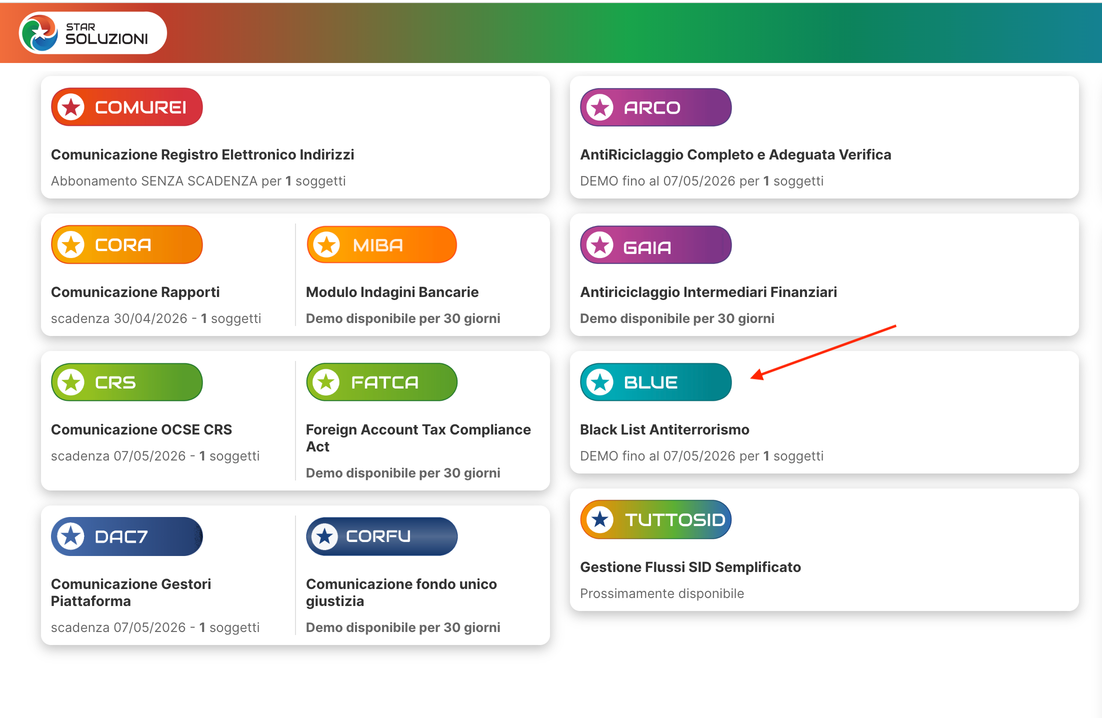Open the CORFU module badge
This screenshot has width=1102, height=718.
pos(382,537)
